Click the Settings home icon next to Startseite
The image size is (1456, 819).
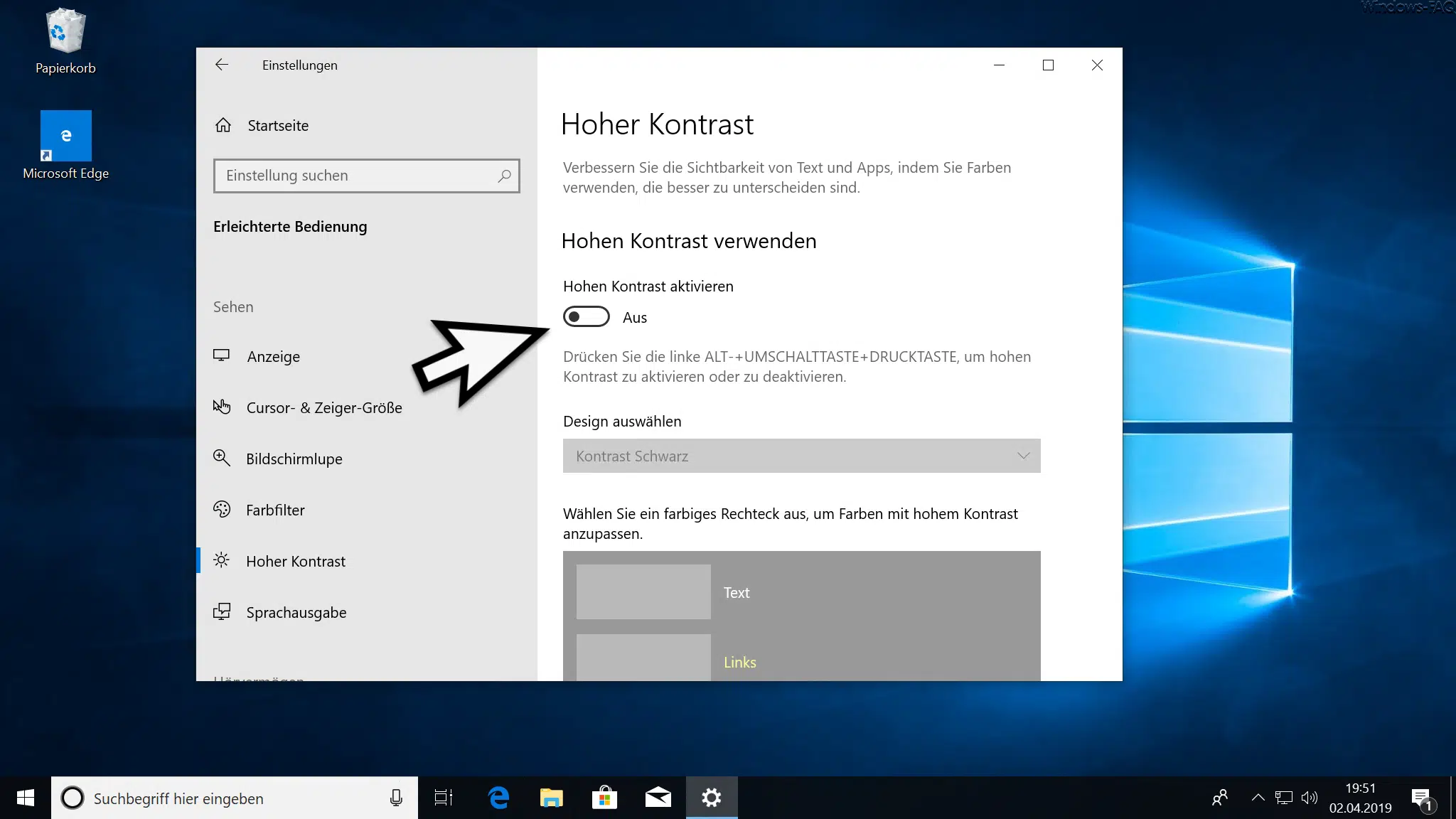point(223,125)
